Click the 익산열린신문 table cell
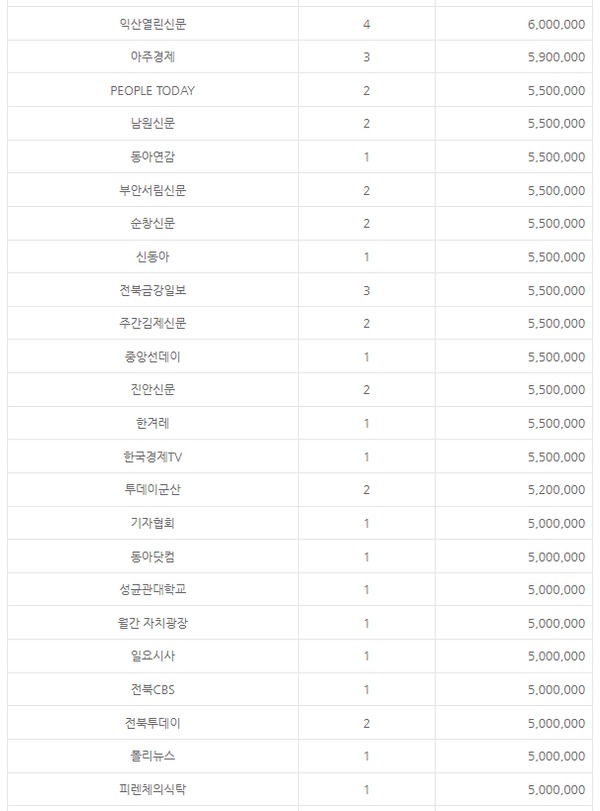600x811 pixels. pos(152,24)
